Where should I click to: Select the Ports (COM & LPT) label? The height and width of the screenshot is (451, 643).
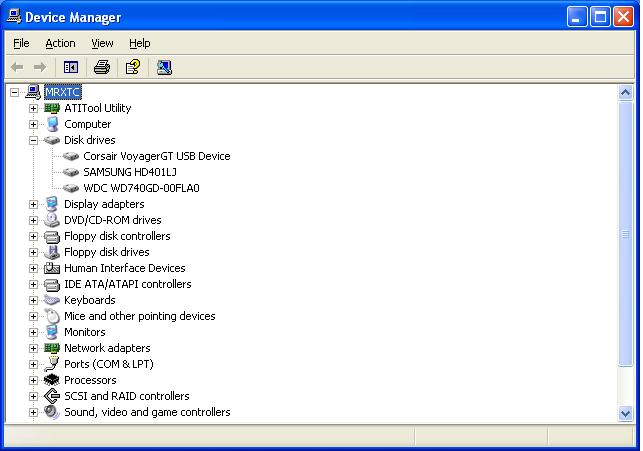(x=109, y=364)
